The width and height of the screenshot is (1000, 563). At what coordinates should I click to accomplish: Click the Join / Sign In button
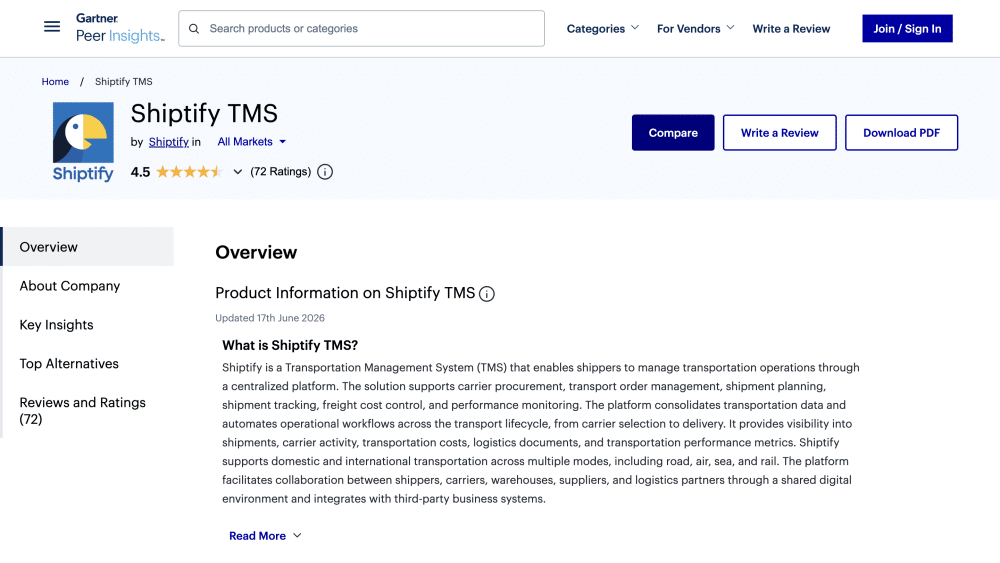point(907,29)
